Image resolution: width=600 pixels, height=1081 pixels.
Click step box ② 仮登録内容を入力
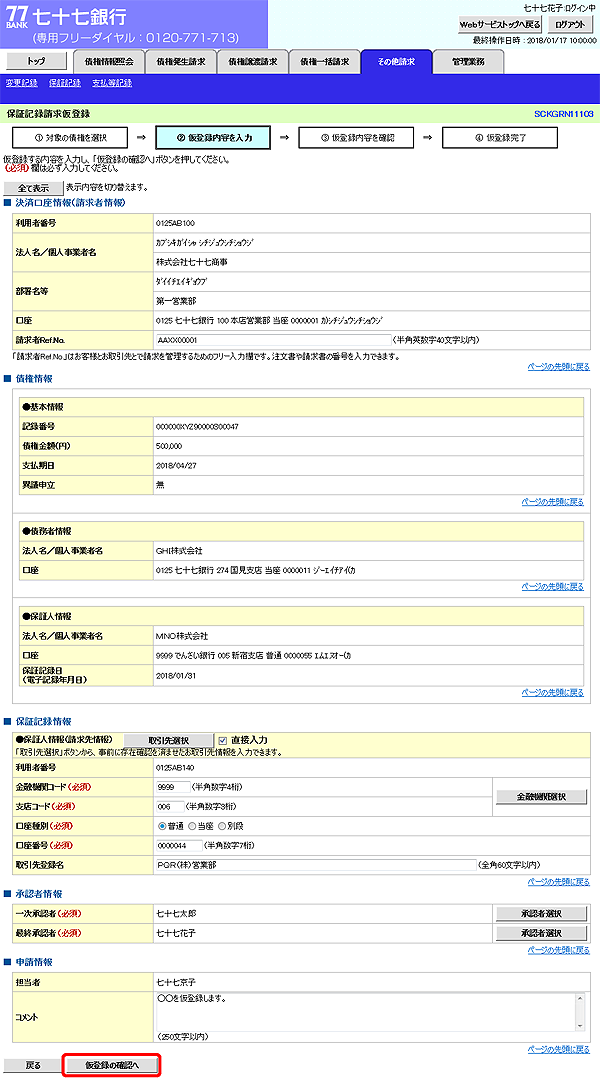213,137
